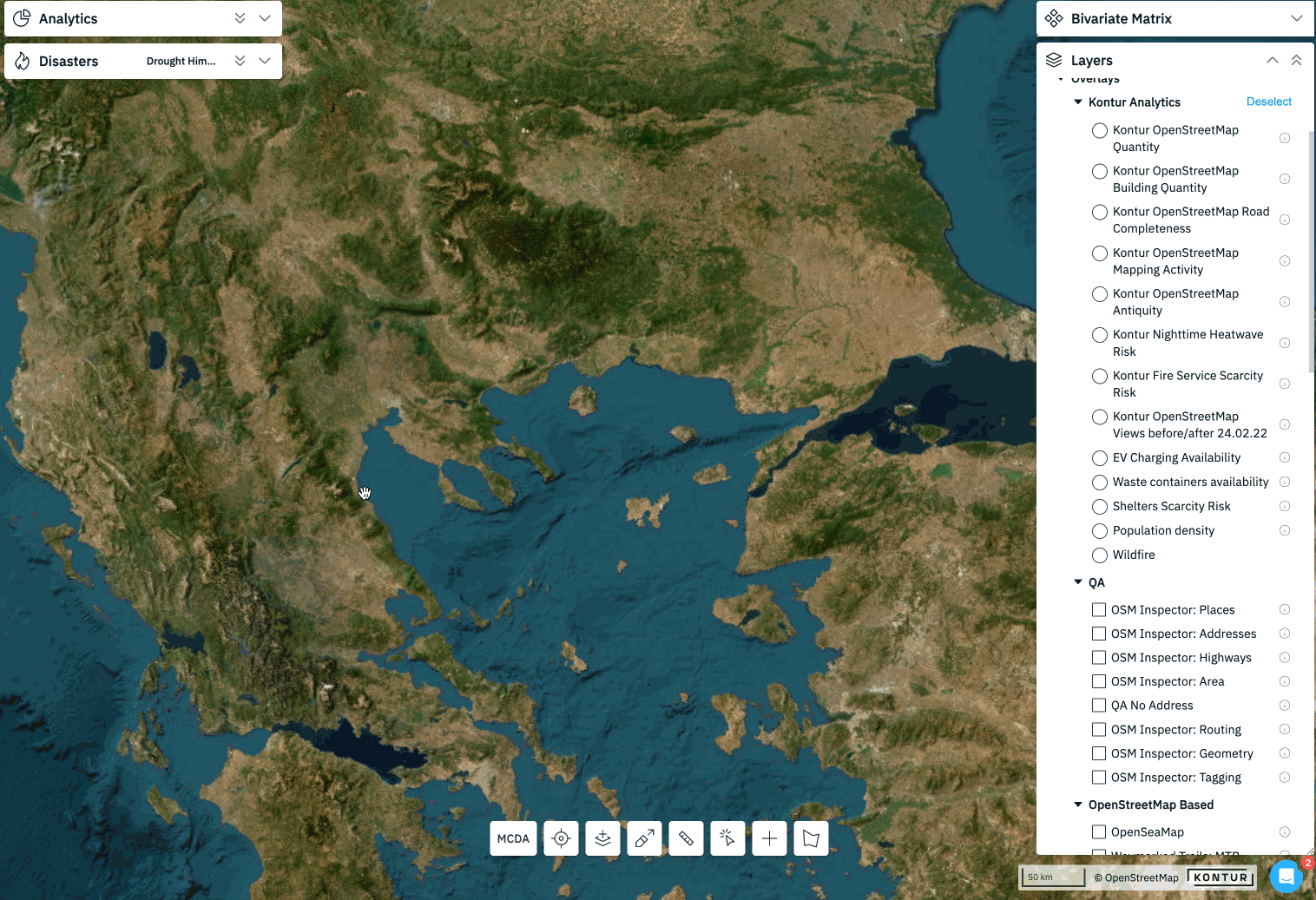
Task: Expand the Disasters panel chevron
Action: click(264, 61)
